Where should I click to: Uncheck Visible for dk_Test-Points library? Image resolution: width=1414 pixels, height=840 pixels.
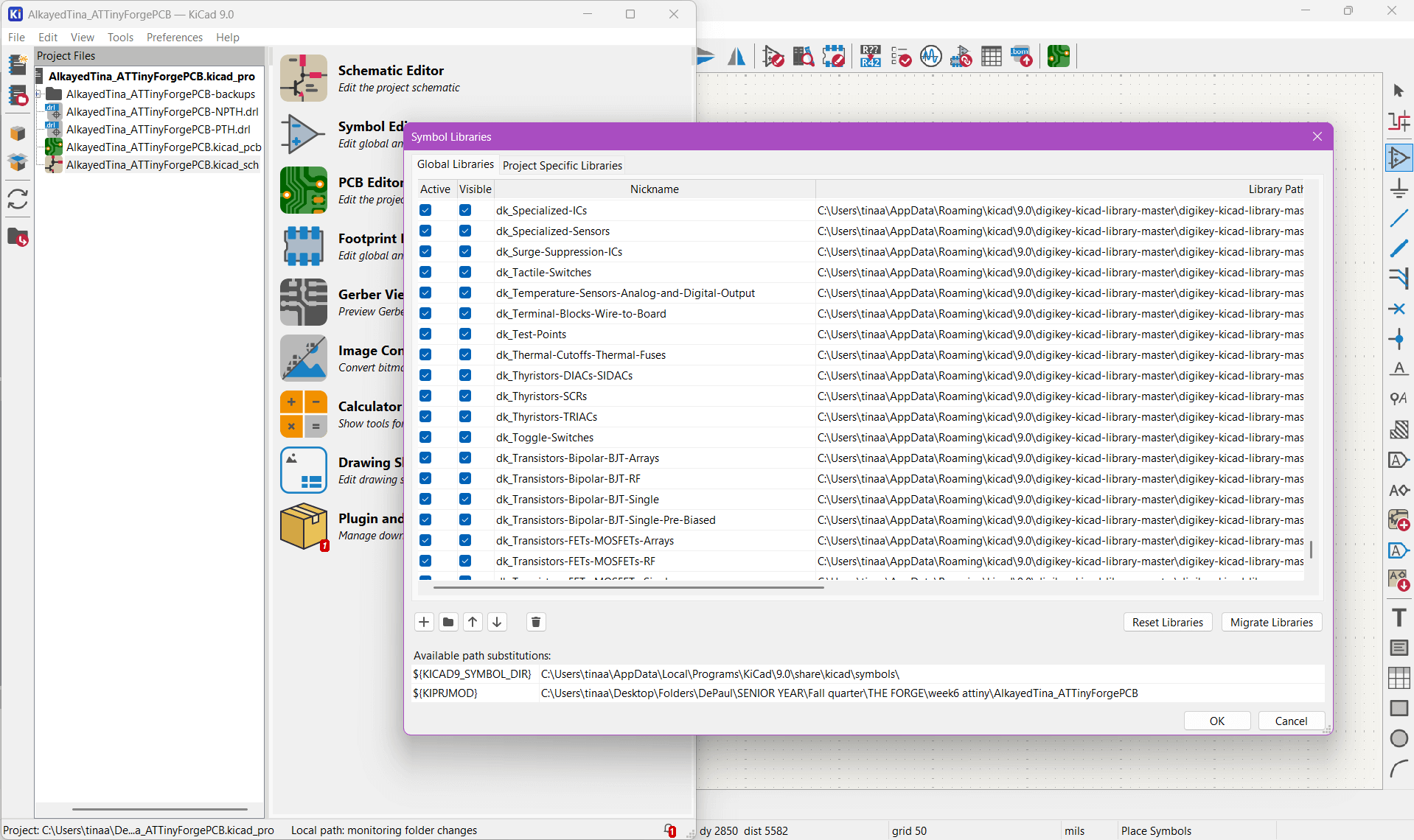[464, 334]
